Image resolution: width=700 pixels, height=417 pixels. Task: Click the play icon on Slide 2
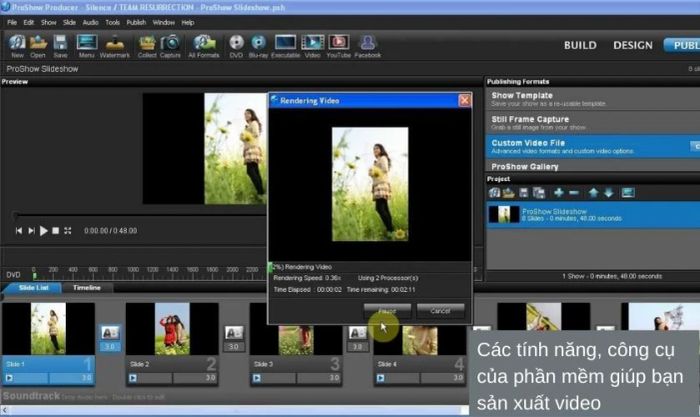[133, 378]
